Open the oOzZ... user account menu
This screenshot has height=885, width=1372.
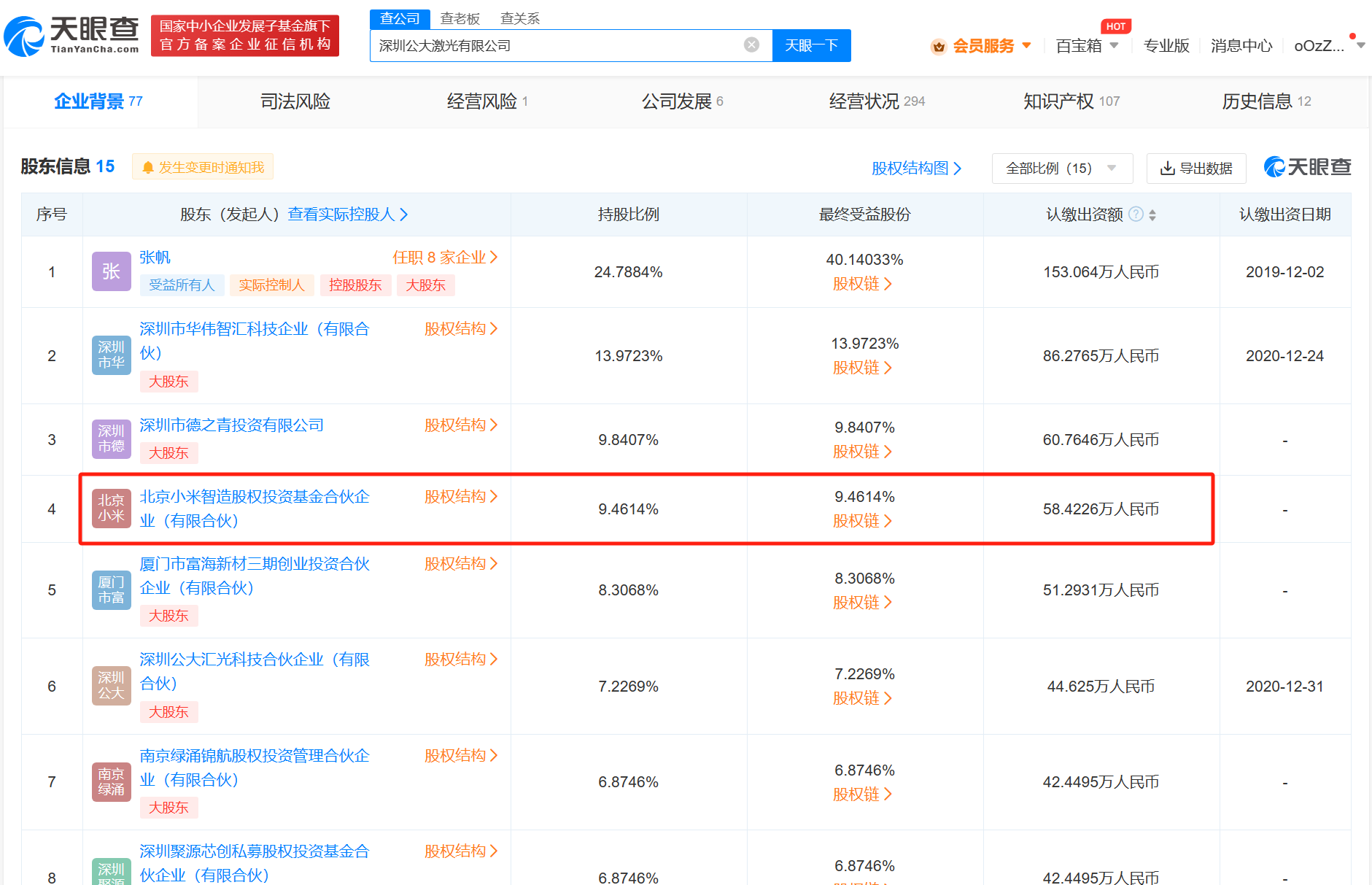pos(1328,46)
